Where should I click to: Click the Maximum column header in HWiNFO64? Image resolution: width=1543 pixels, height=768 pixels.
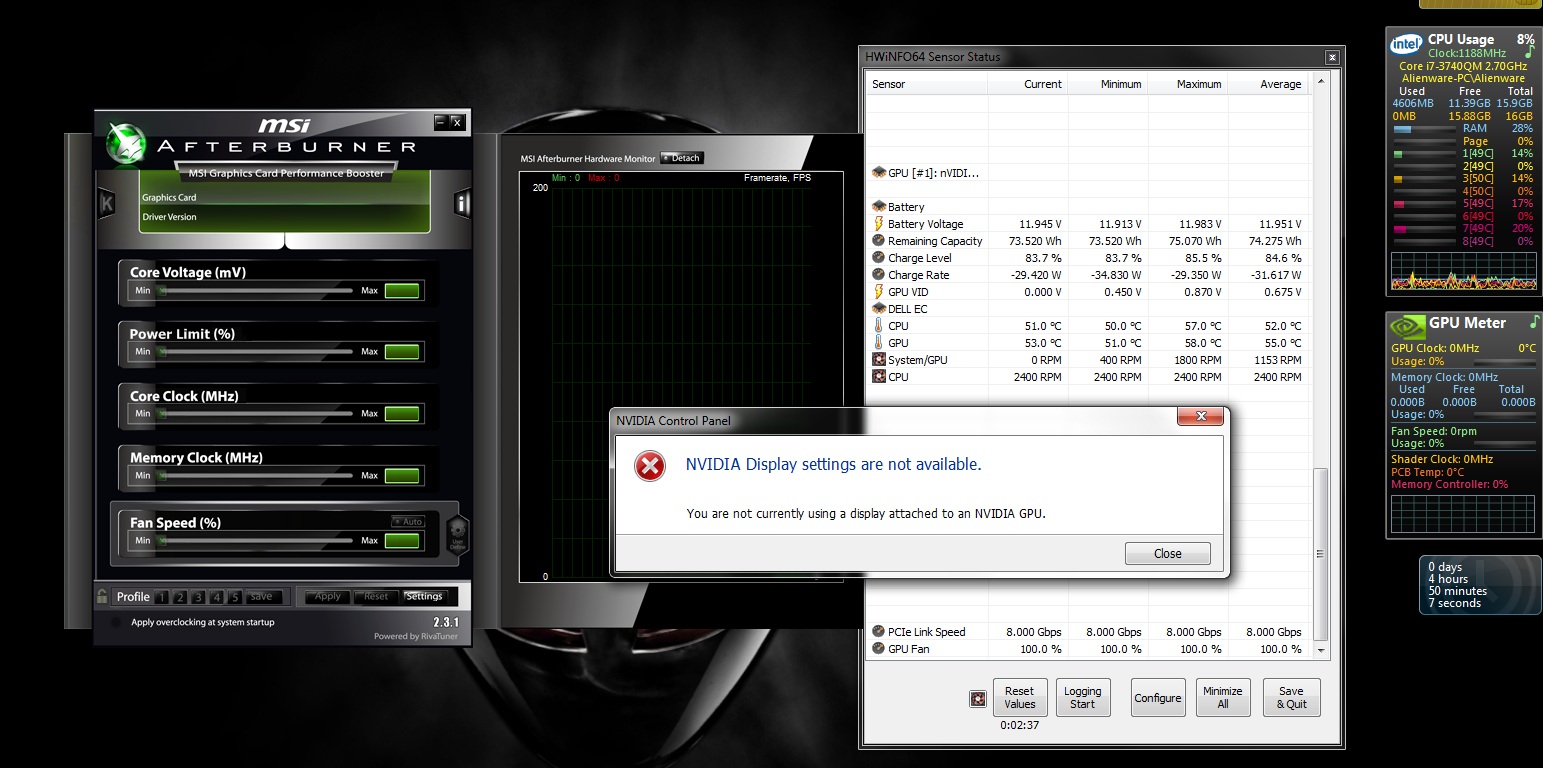(x=1199, y=84)
